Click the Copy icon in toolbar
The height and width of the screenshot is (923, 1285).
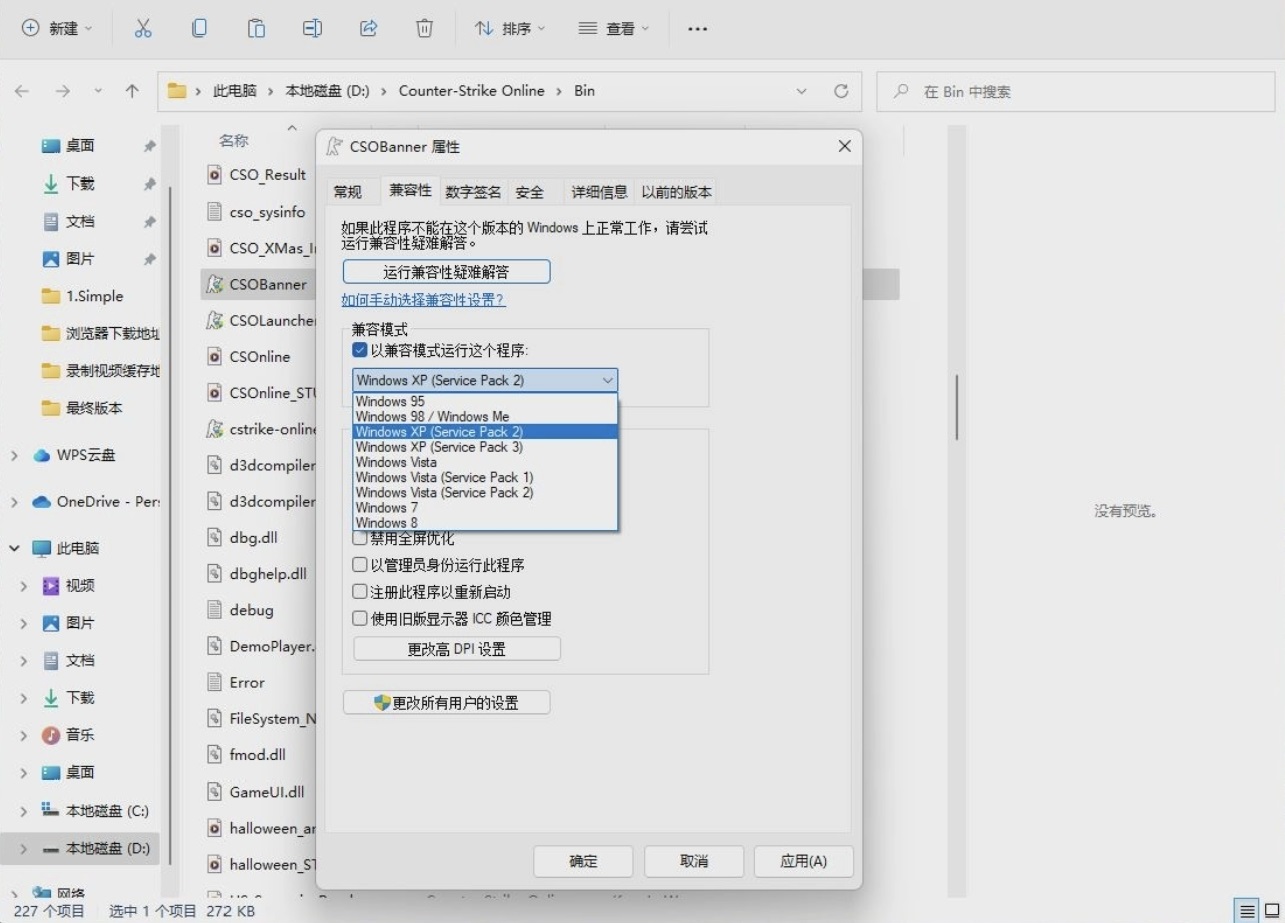199,29
